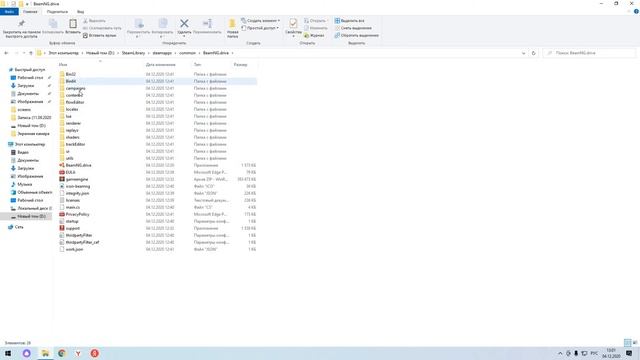
Task: Open the notification center in the system tray
Action: pos(629,353)
